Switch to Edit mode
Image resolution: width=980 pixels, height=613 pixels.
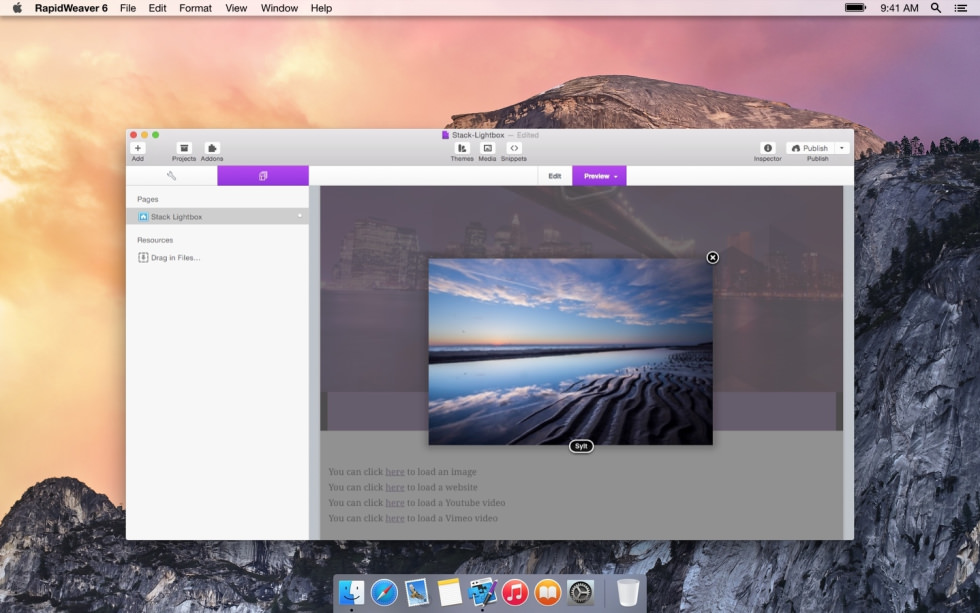555,176
